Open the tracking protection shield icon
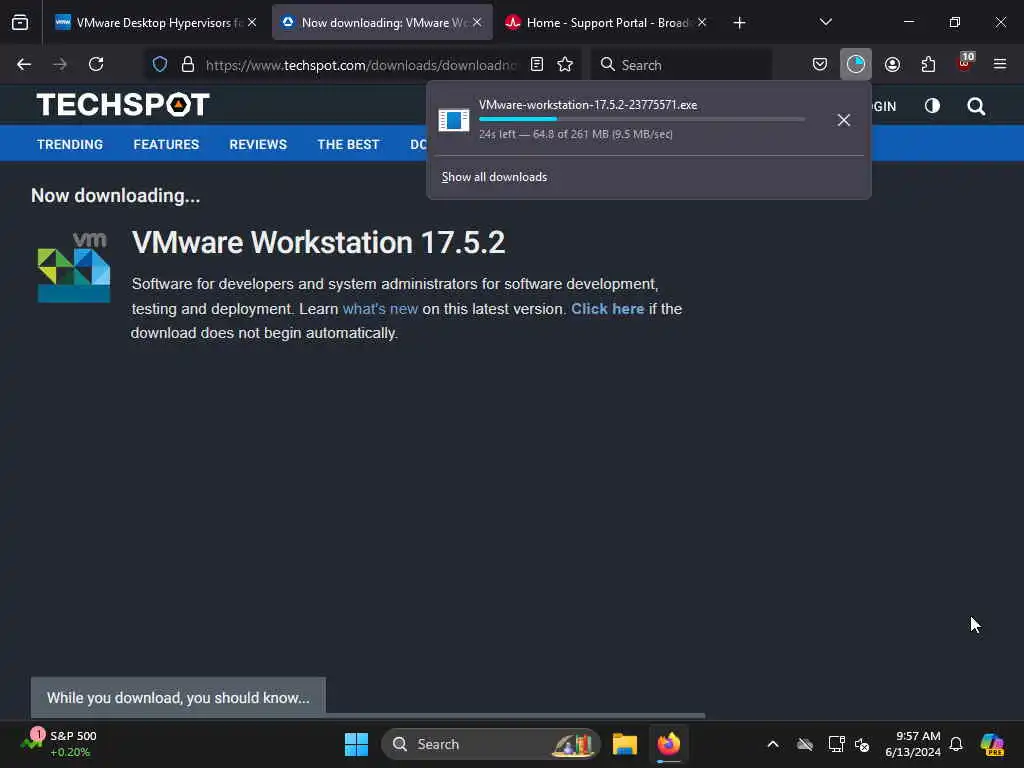The image size is (1024, 768). [x=160, y=64]
